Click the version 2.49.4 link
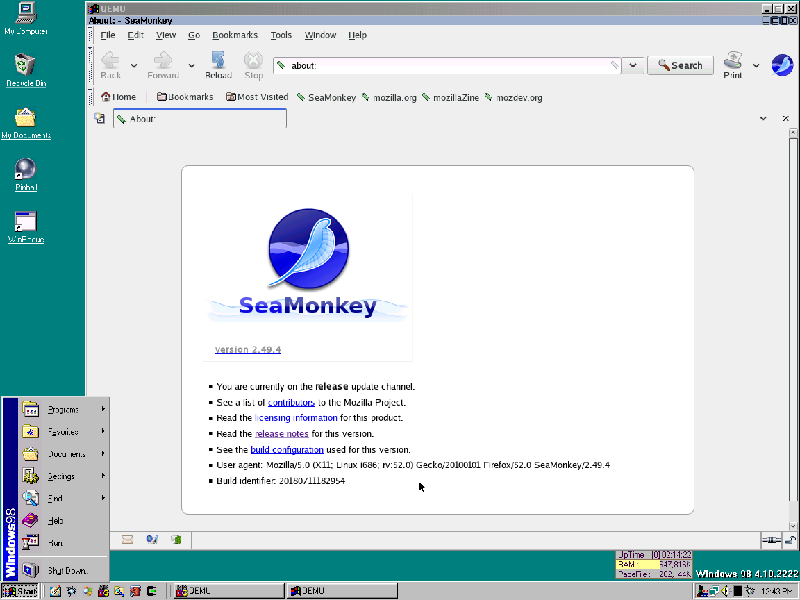 [248, 349]
